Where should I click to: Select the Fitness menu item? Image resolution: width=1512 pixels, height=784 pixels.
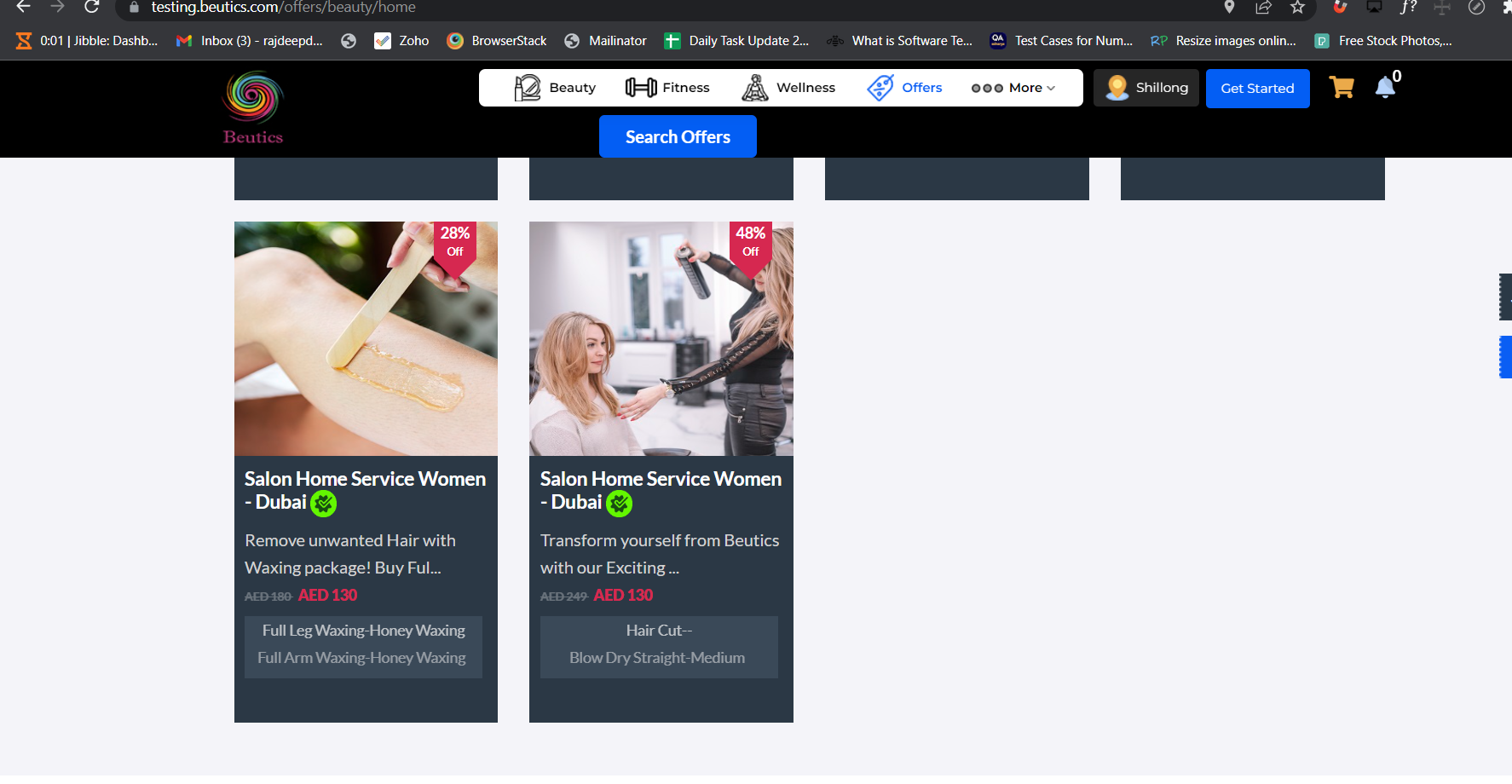pos(667,88)
